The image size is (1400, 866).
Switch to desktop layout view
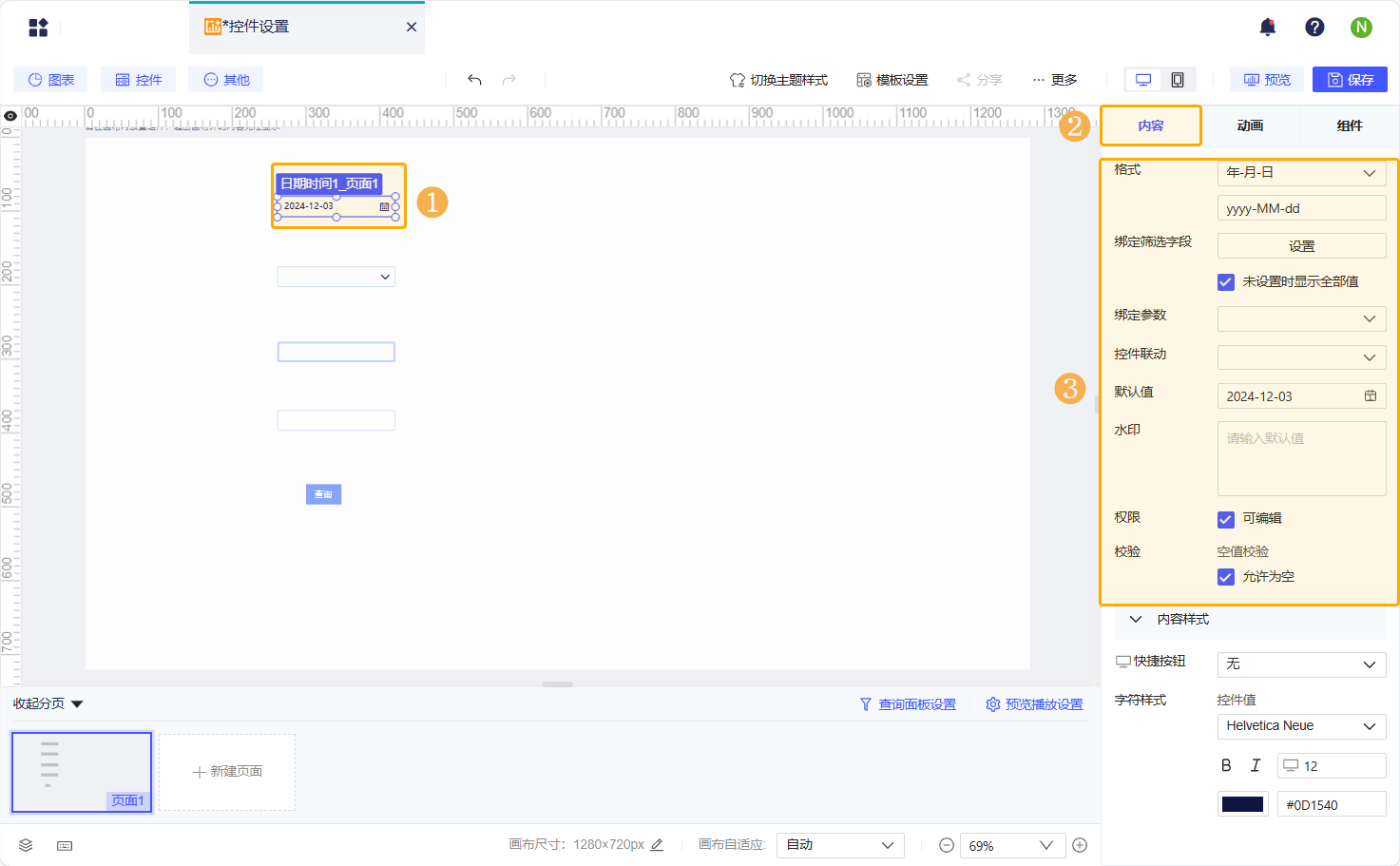1143,80
